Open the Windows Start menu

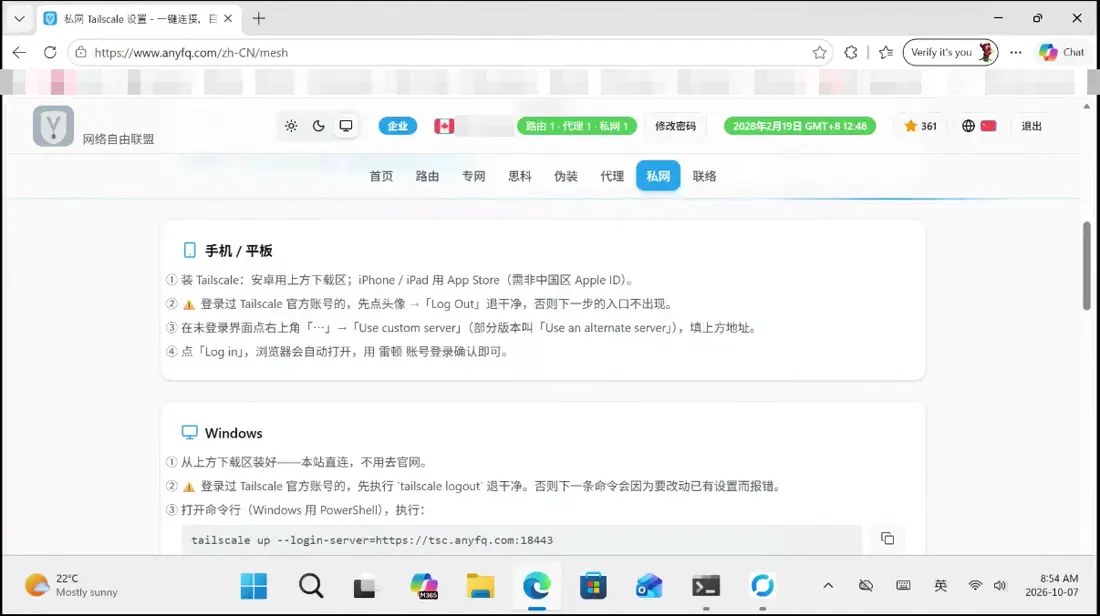coord(254,586)
